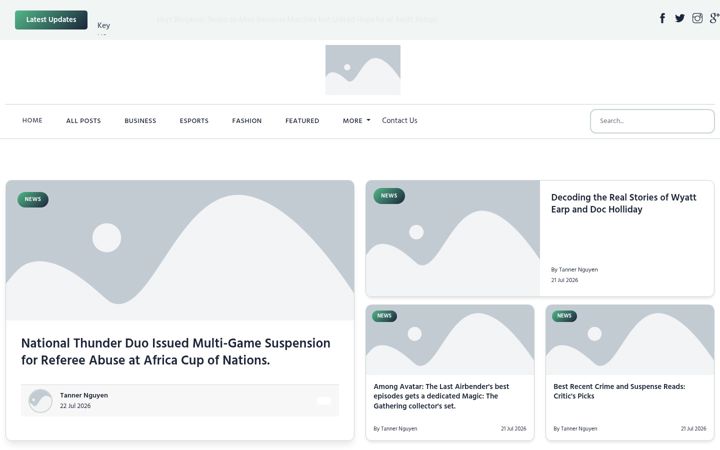
Task: Open the National Thunder Duo suspension headline
Action: (x=175, y=351)
